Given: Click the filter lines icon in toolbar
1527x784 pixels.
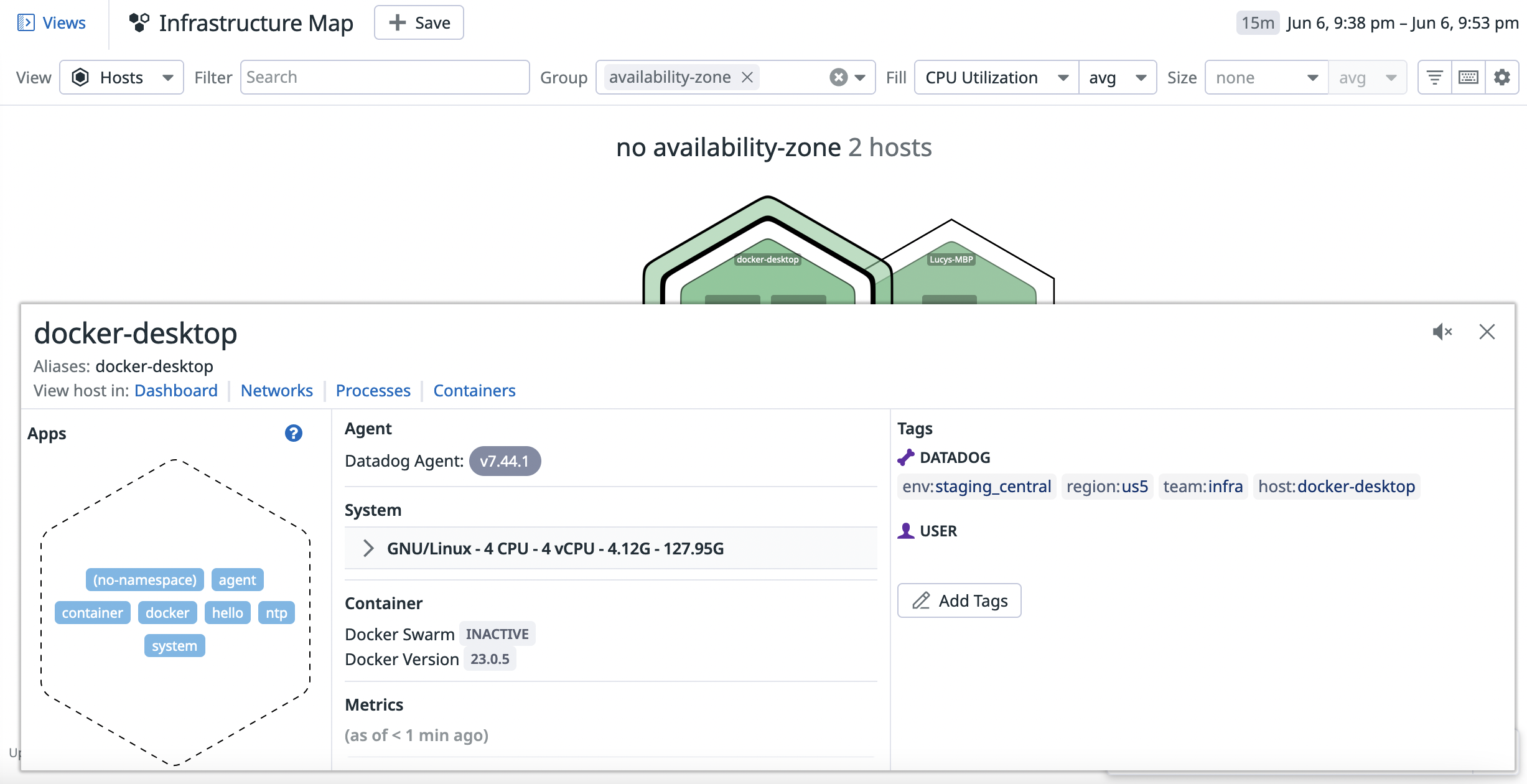Looking at the screenshot, I should point(1434,77).
